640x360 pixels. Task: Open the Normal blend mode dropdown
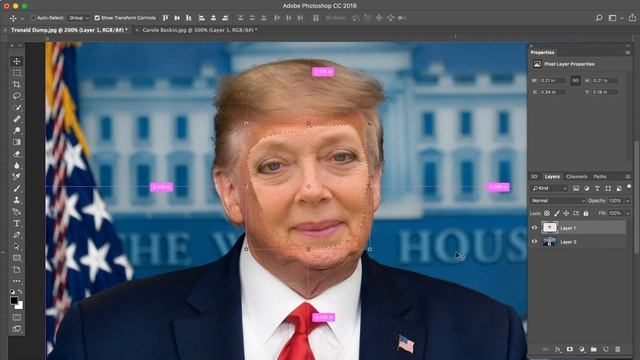pos(558,201)
